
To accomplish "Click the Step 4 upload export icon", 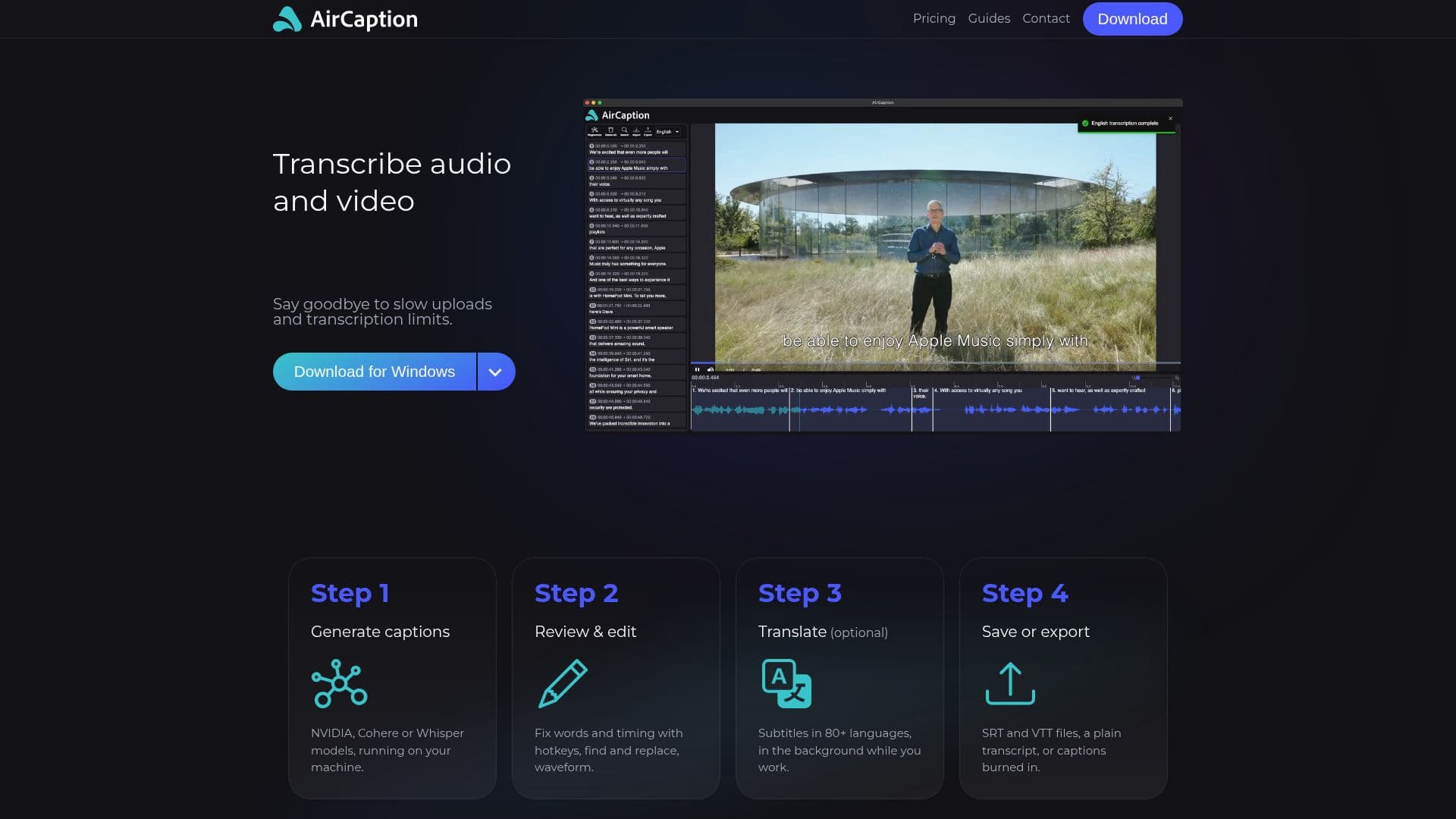I will pos(1010,683).
